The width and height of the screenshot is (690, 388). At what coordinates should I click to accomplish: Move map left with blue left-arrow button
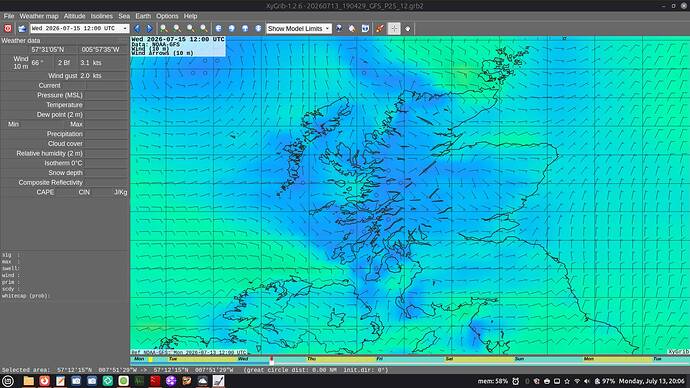click(x=218, y=28)
